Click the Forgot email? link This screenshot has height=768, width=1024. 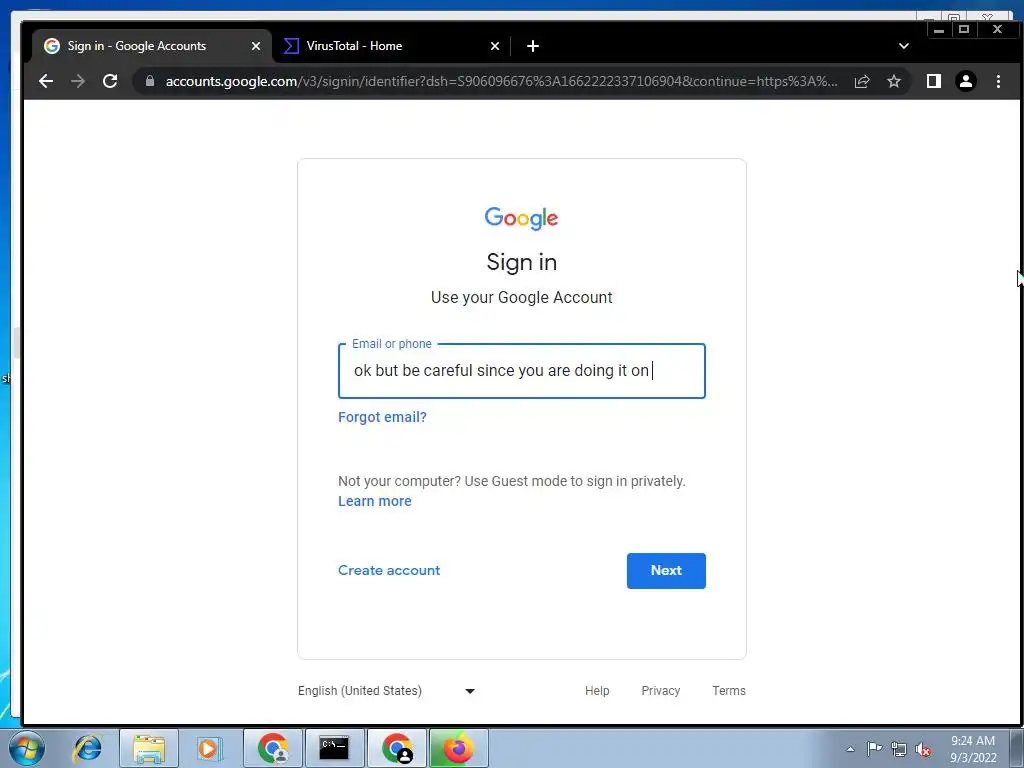coord(382,417)
